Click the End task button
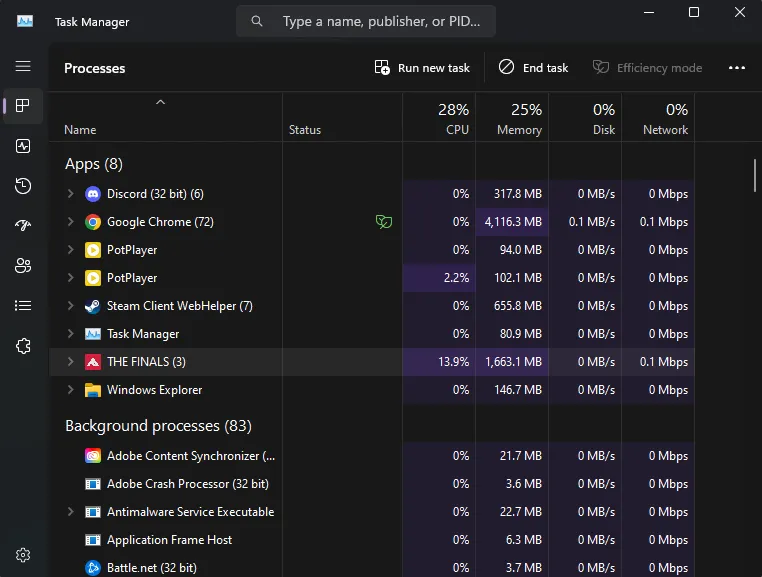762x577 pixels. (533, 68)
